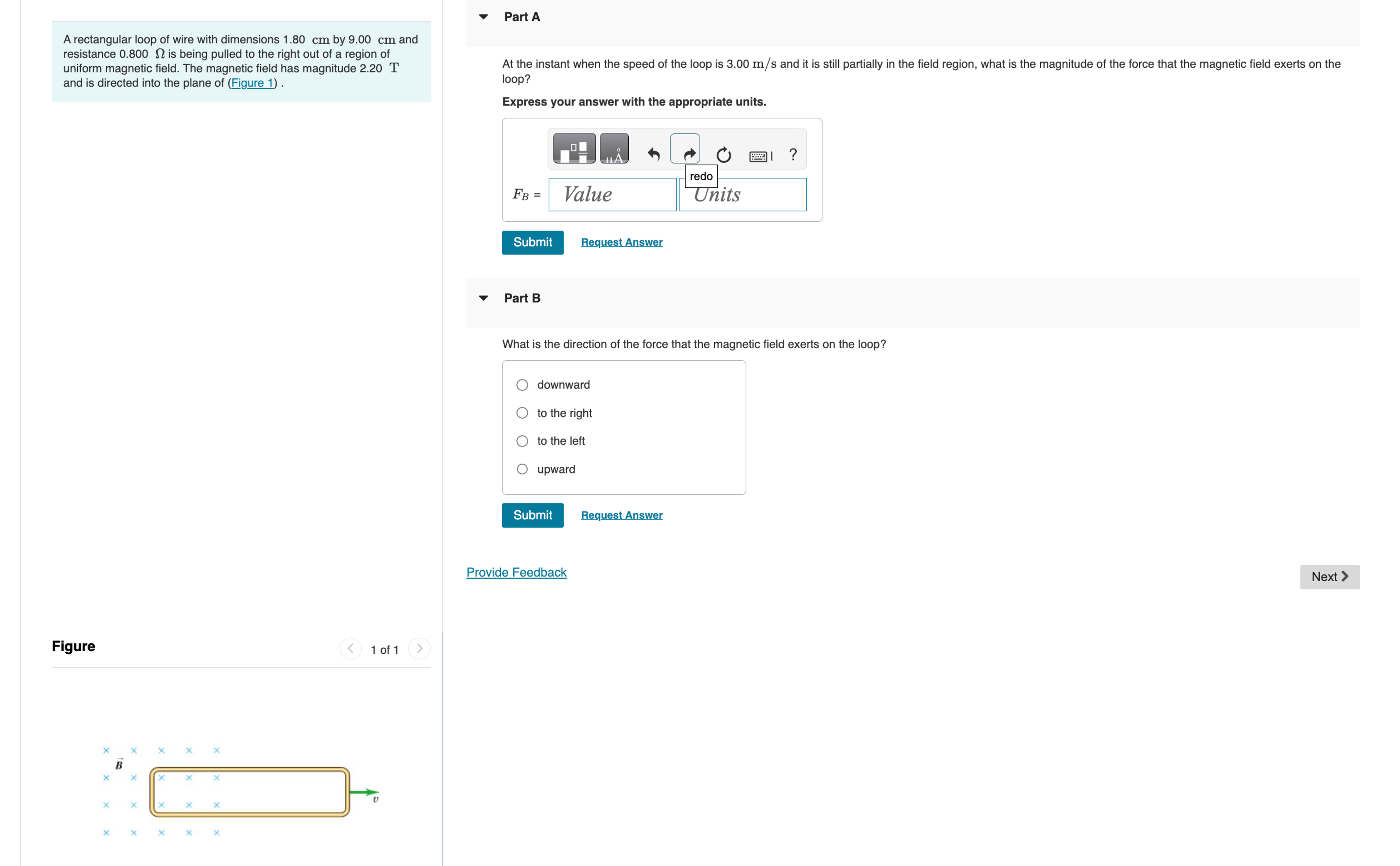The image size is (1400, 866).
Task: Open keyboard shortcuts icon
Action: (x=761, y=156)
